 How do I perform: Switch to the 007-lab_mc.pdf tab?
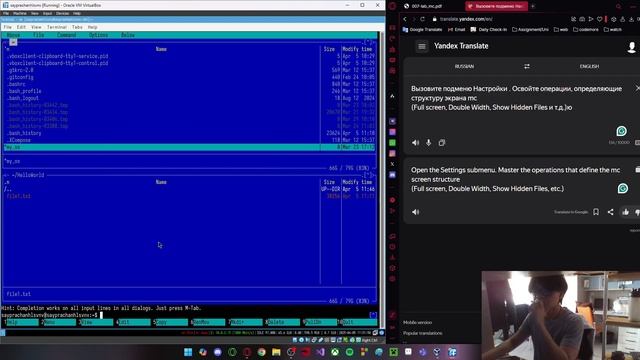(427, 6)
